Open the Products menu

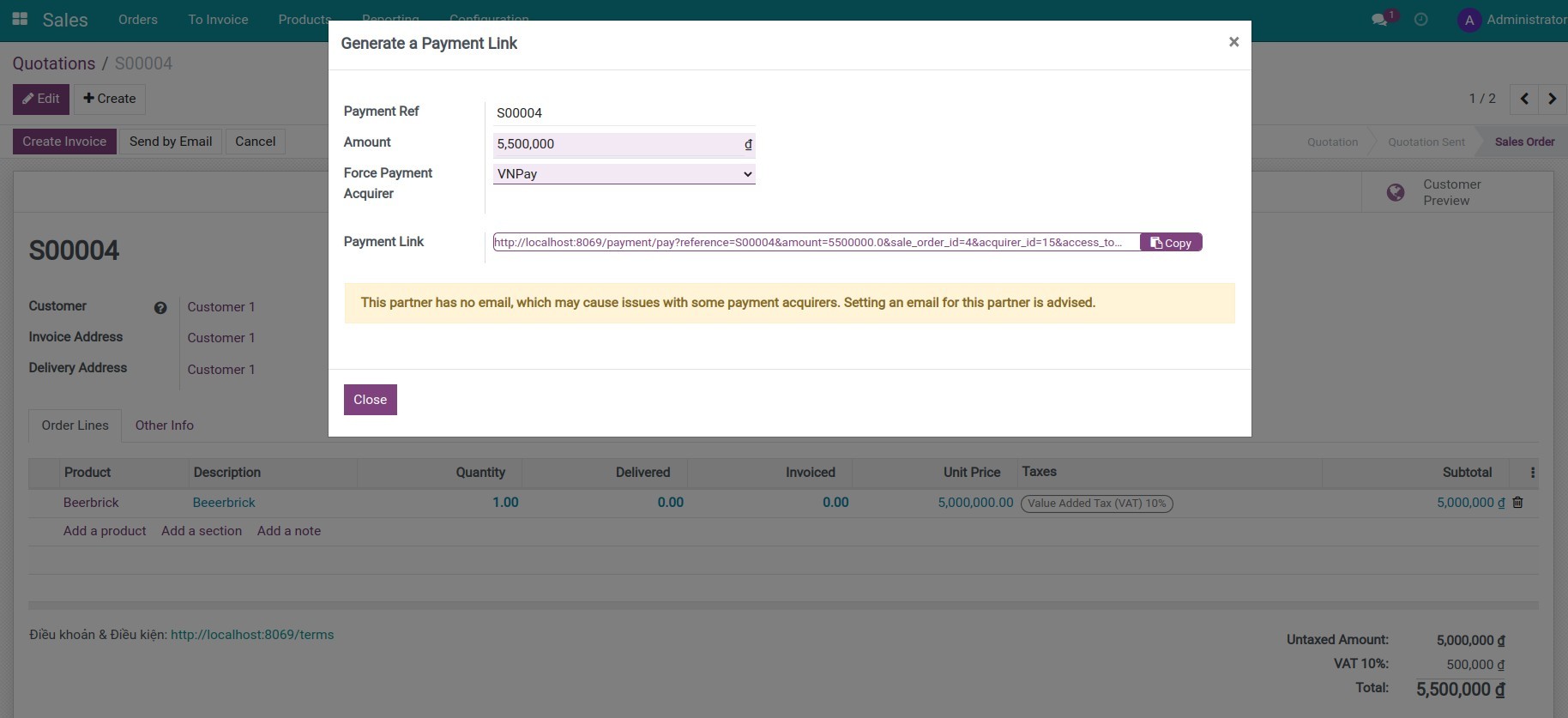[304, 20]
